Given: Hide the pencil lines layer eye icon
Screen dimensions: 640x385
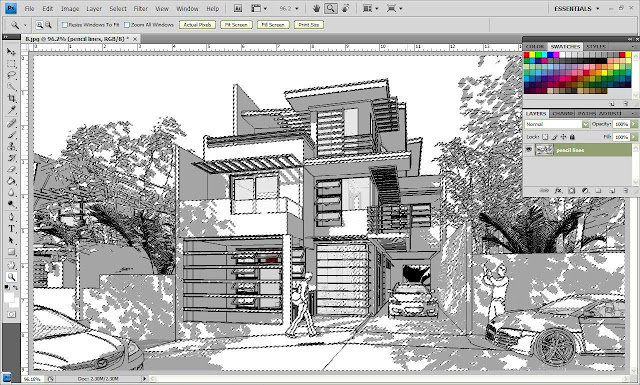Looking at the screenshot, I should [x=529, y=150].
